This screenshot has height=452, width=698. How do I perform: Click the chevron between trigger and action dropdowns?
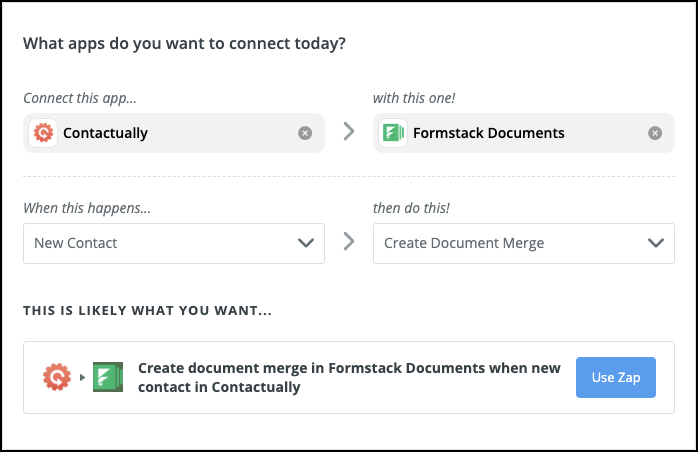[349, 243]
